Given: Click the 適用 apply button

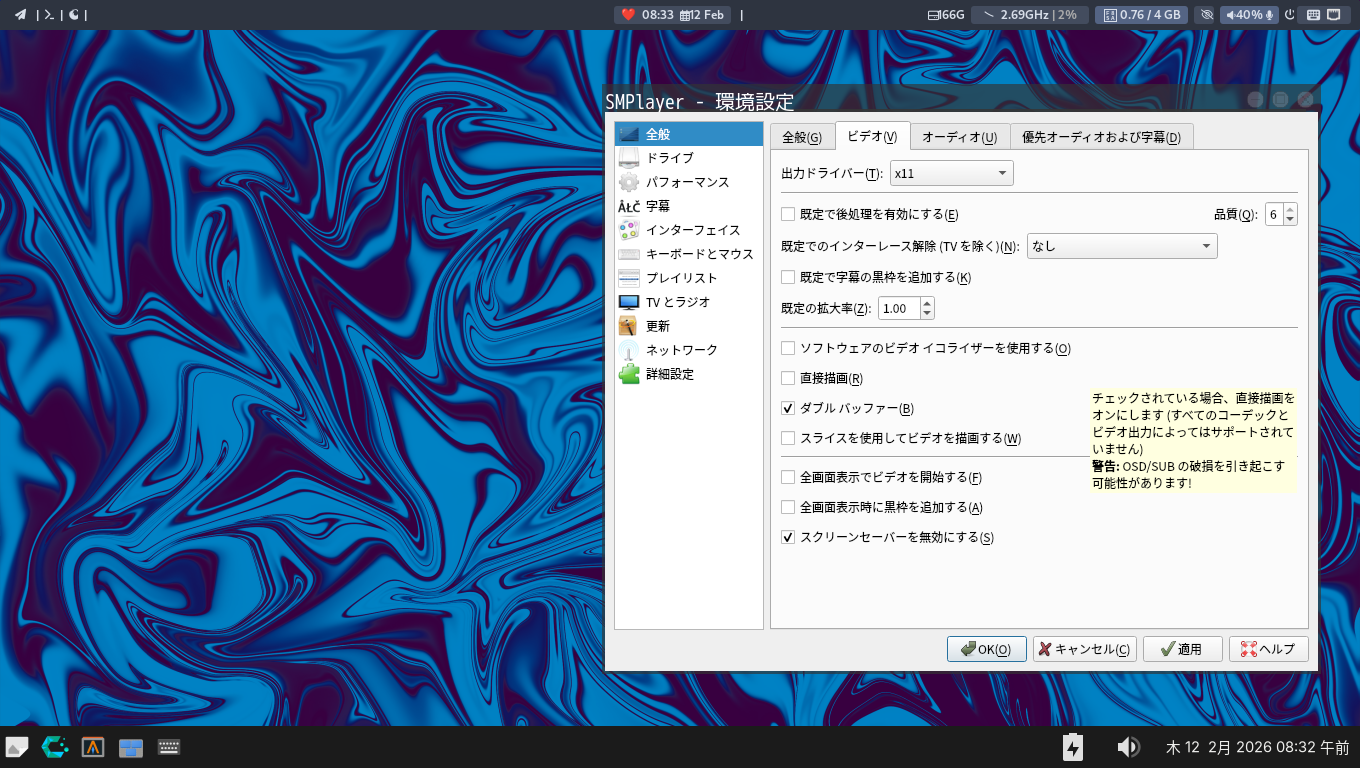Looking at the screenshot, I should (x=1183, y=649).
